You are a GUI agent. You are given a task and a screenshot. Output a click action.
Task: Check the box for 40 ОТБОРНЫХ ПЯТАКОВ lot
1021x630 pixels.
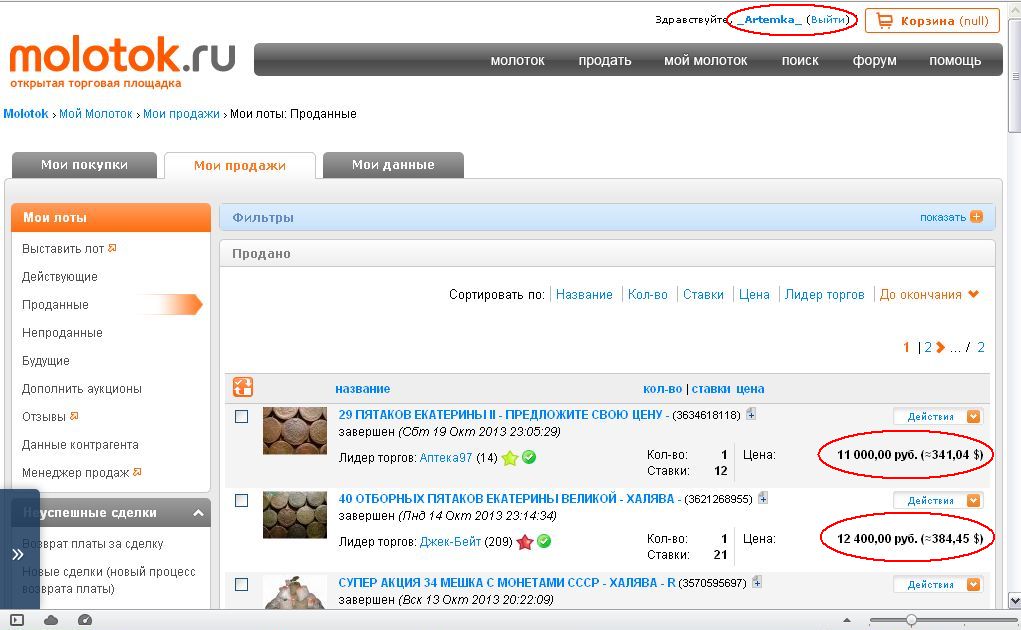(241, 500)
